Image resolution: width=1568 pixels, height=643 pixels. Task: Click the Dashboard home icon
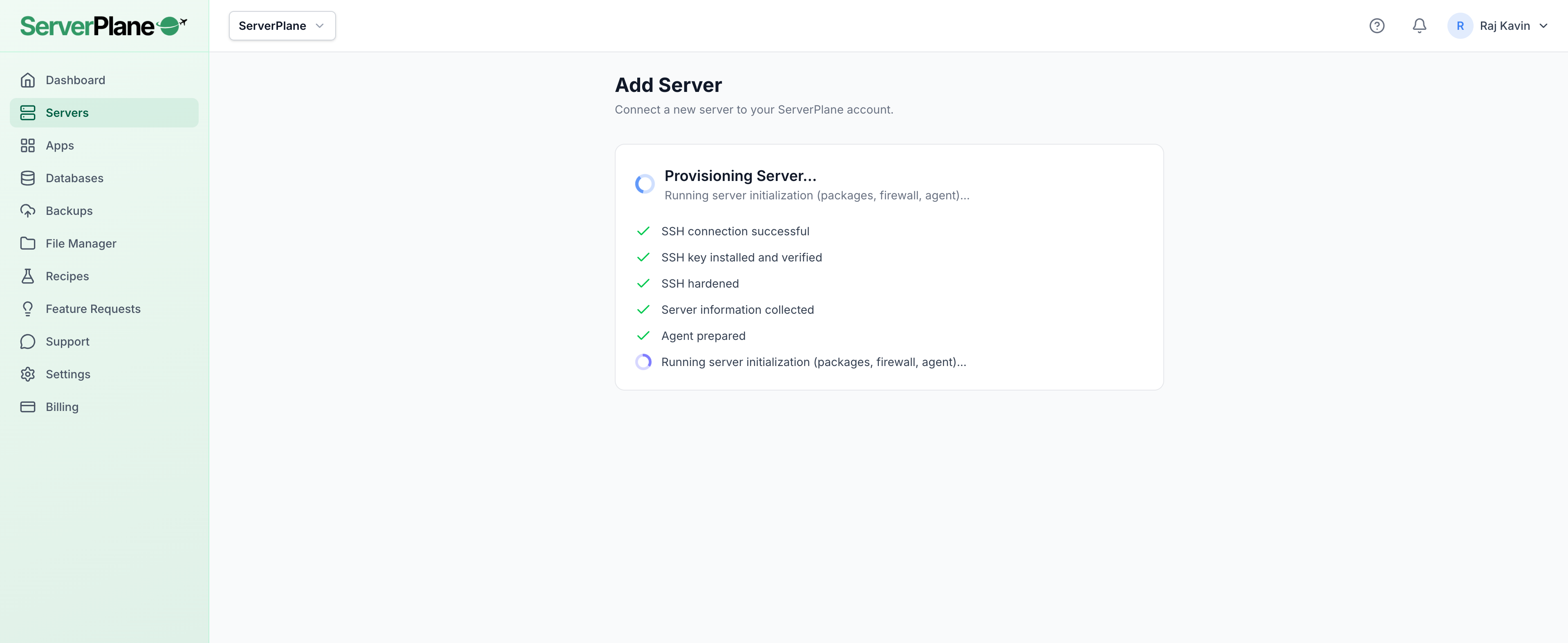pos(27,80)
